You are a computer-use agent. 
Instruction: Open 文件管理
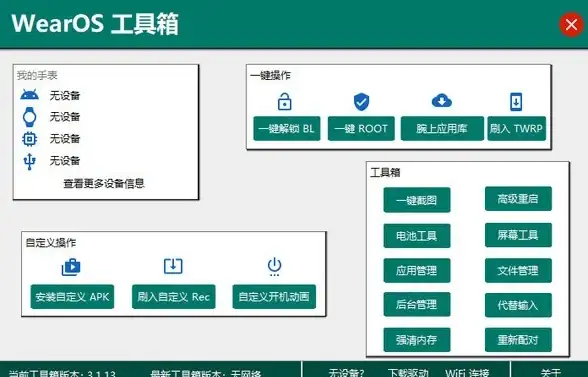coord(518,270)
